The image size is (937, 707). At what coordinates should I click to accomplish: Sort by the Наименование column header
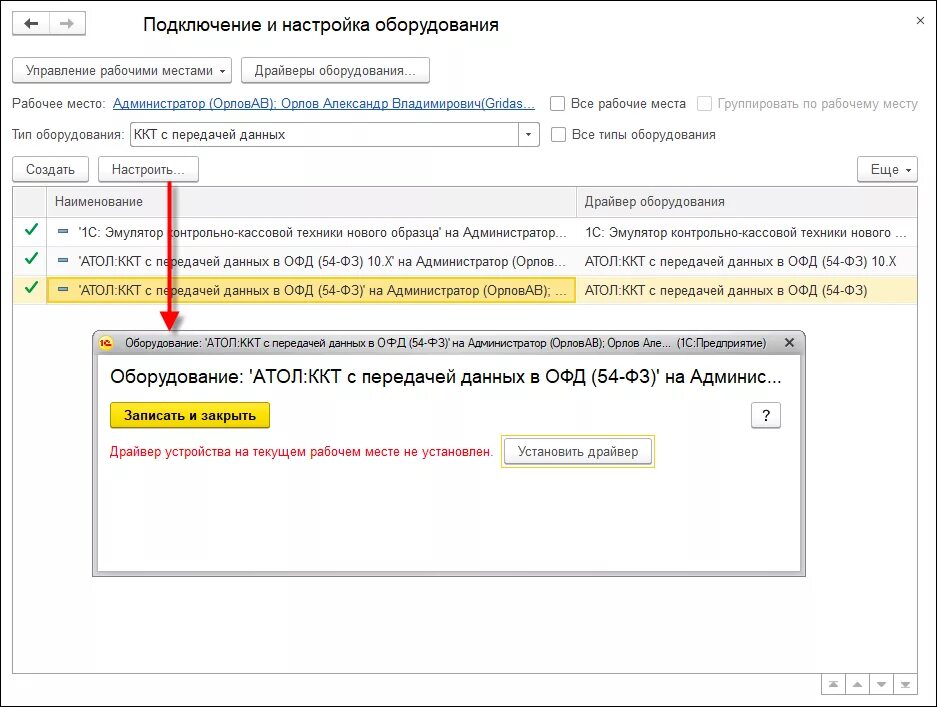click(311, 201)
